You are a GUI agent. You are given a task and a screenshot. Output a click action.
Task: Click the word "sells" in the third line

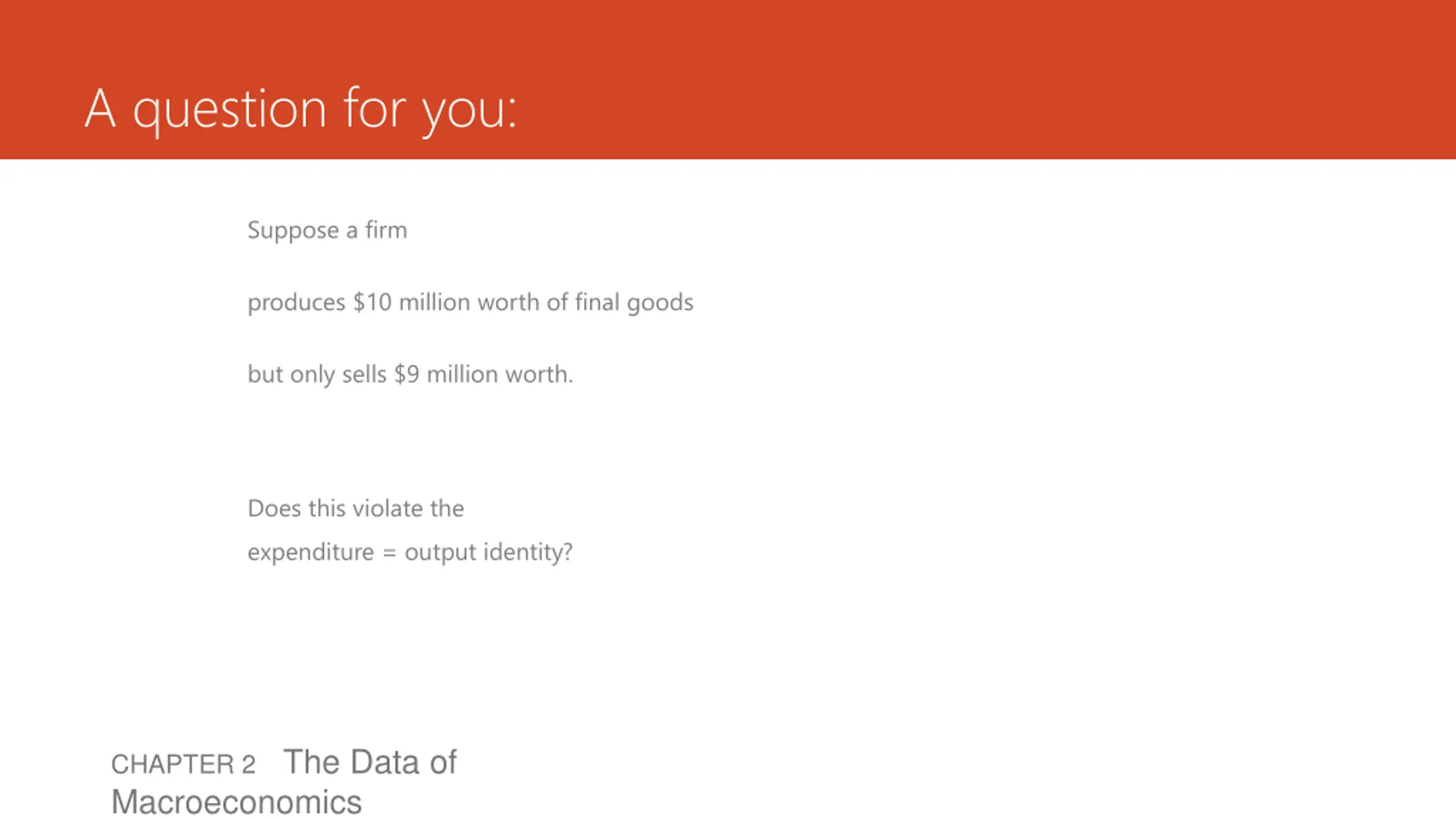click(364, 375)
